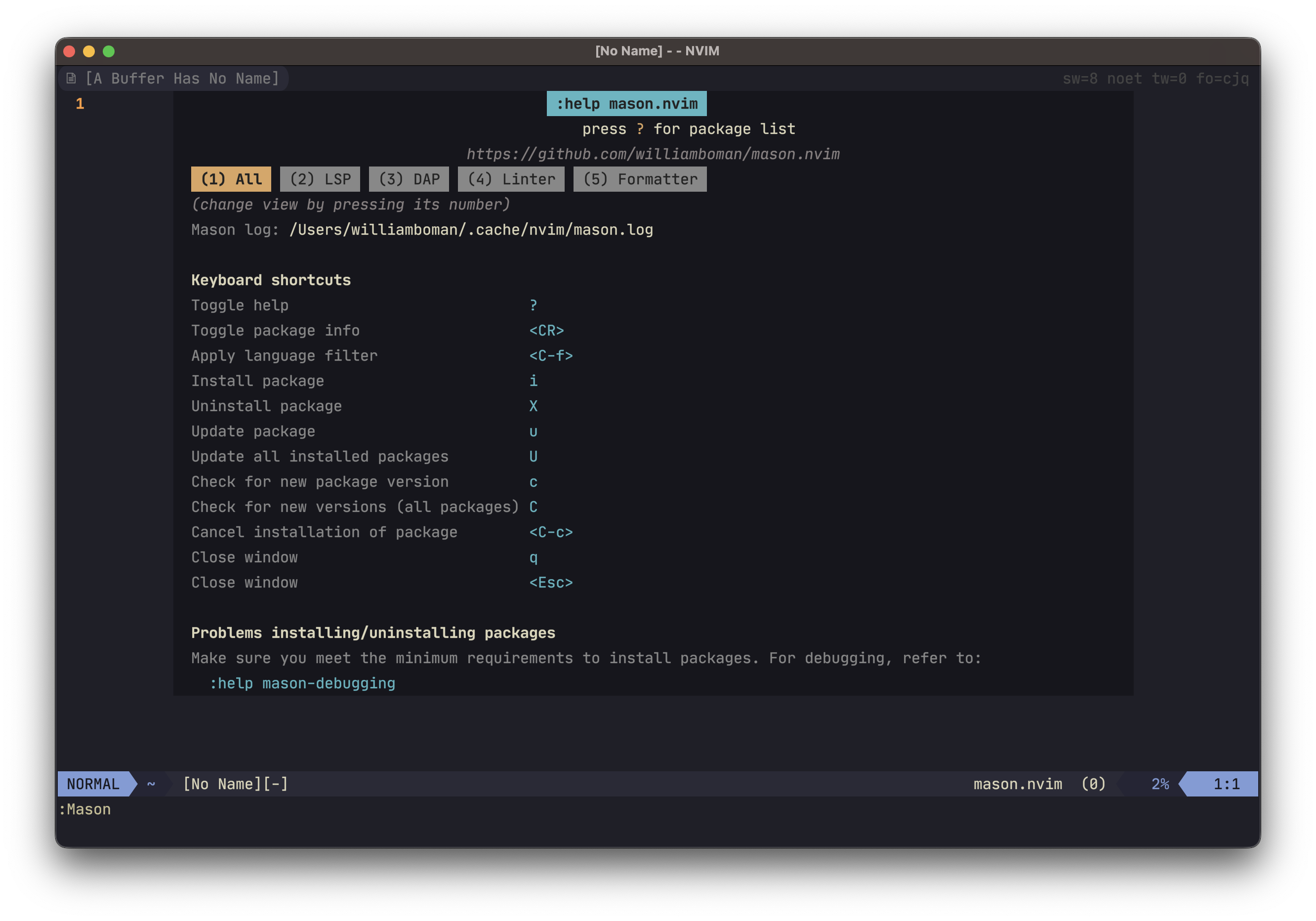Open the ':help mason-debugging' link

click(x=303, y=683)
